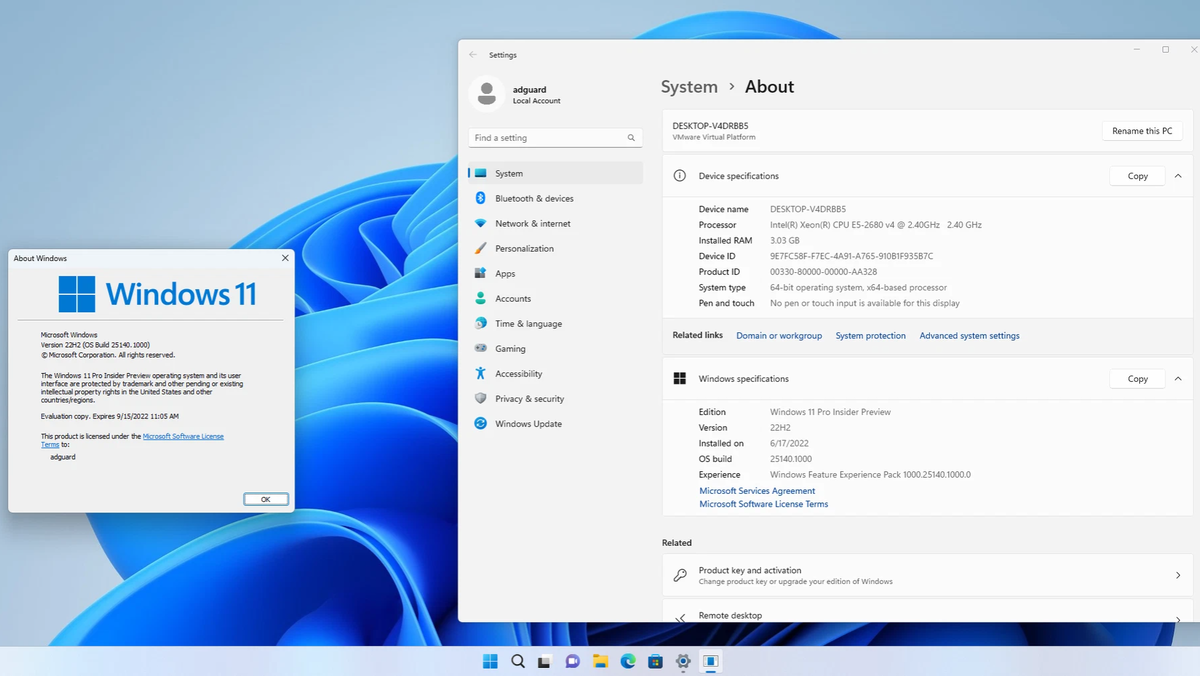Open the Remote desktop row
This screenshot has width=1200, height=676.
[x=927, y=612]
